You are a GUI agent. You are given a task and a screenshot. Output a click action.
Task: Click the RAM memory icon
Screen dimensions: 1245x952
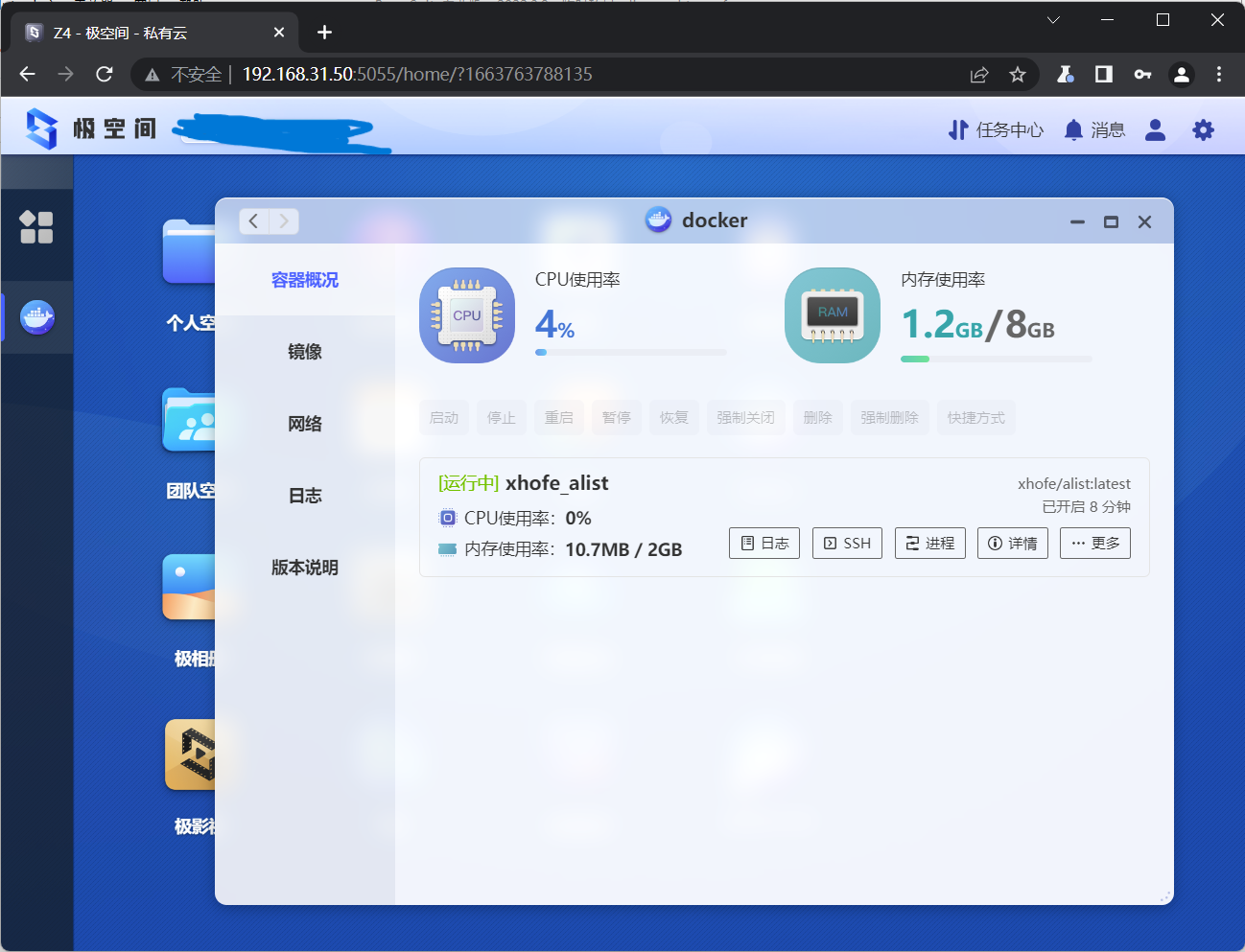tap(833, 315)
